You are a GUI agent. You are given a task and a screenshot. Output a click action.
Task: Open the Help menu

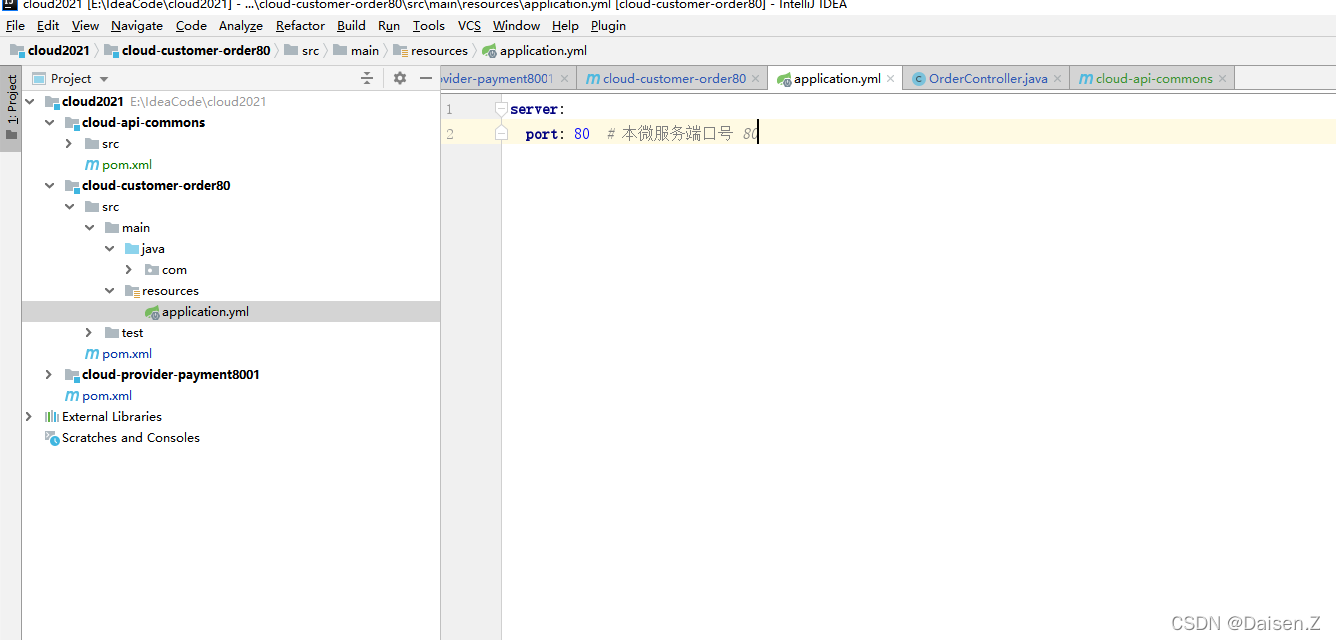point(565,26)
